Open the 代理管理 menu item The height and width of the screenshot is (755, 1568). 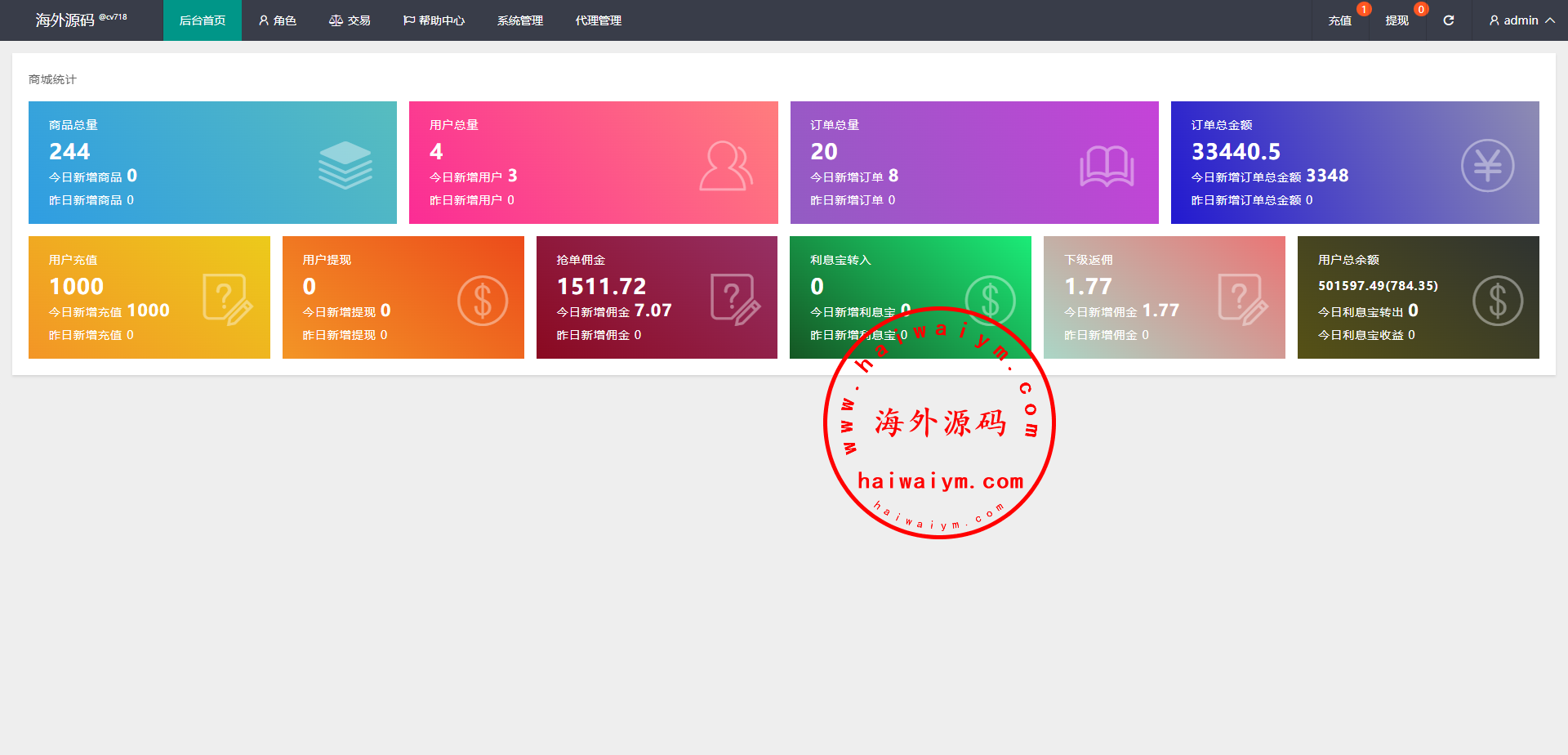(598, 20)
